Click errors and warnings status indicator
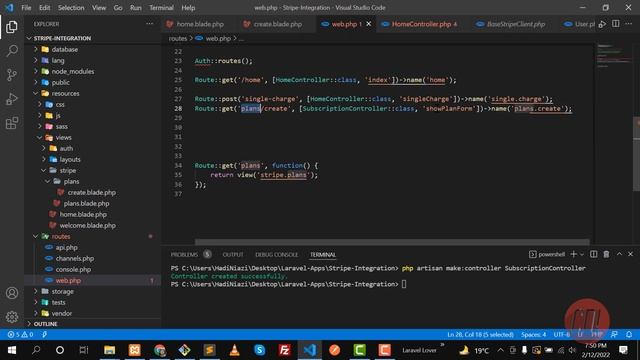640x360 pixels. (x=20, y=335)
